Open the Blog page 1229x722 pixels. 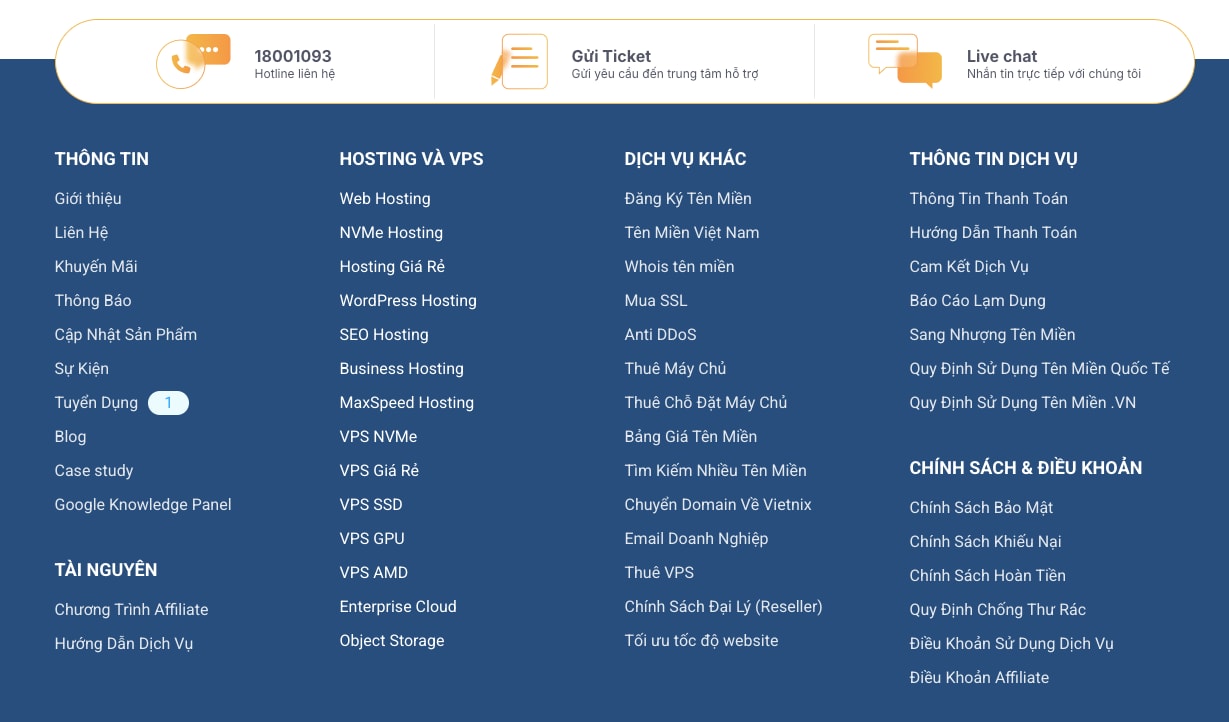[x=70, y=436]
